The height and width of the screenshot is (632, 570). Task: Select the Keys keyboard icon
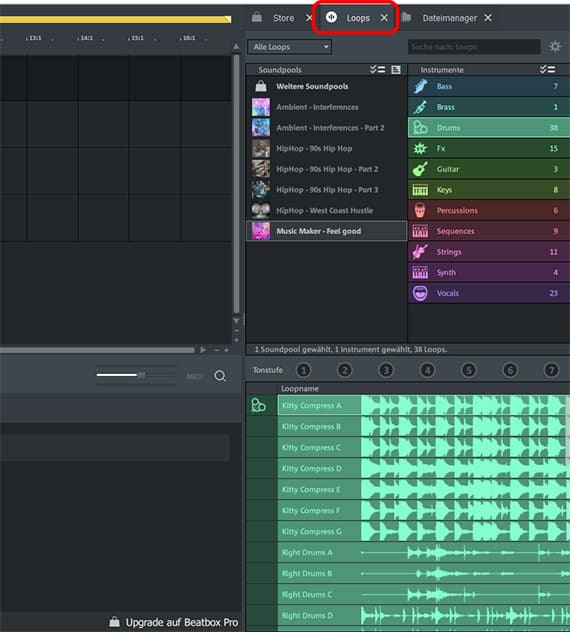(420, 190)
